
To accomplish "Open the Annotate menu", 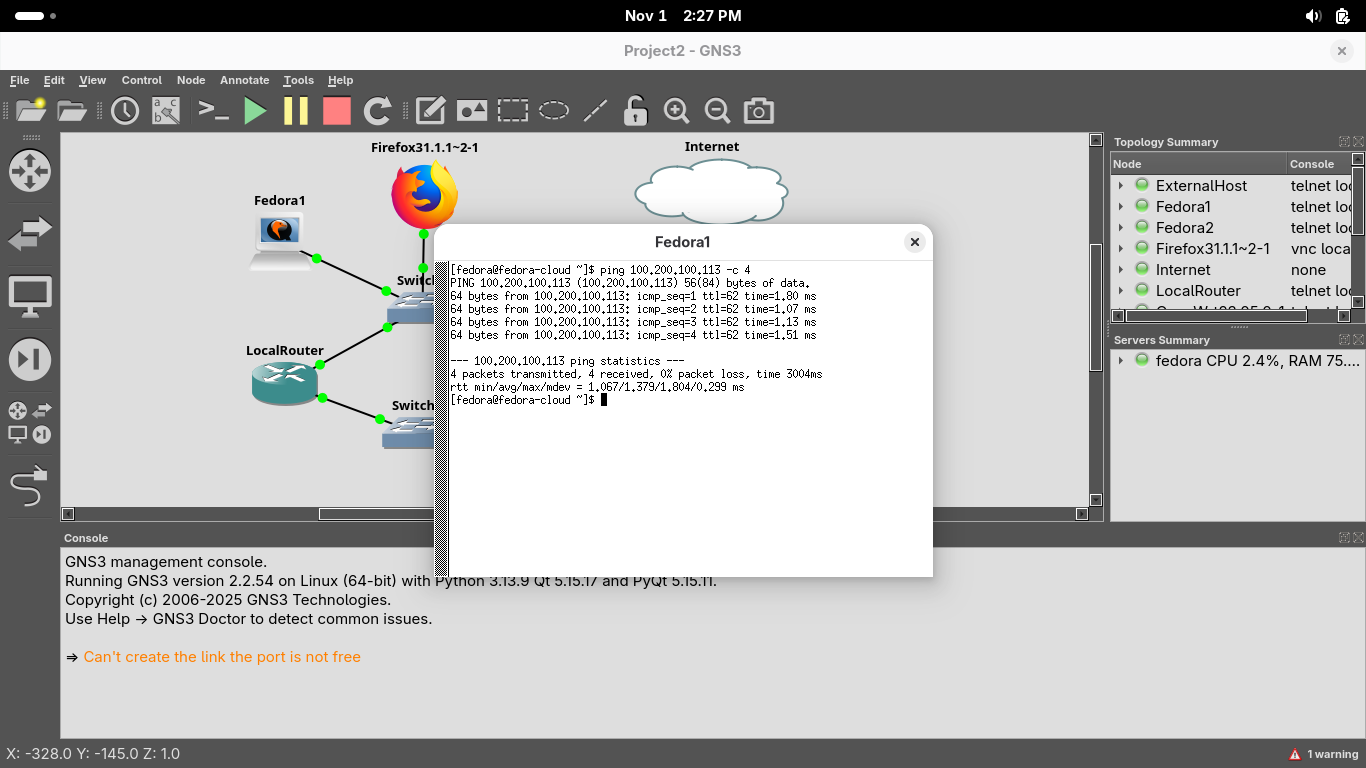I will [x=244, y=80].
